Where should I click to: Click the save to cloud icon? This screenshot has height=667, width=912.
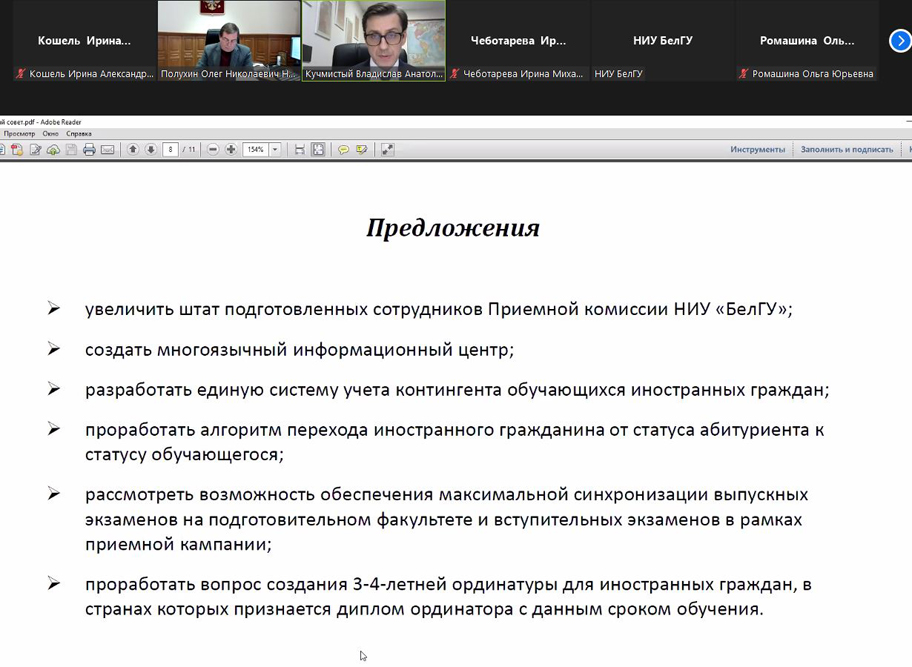(x=53, y=150)
